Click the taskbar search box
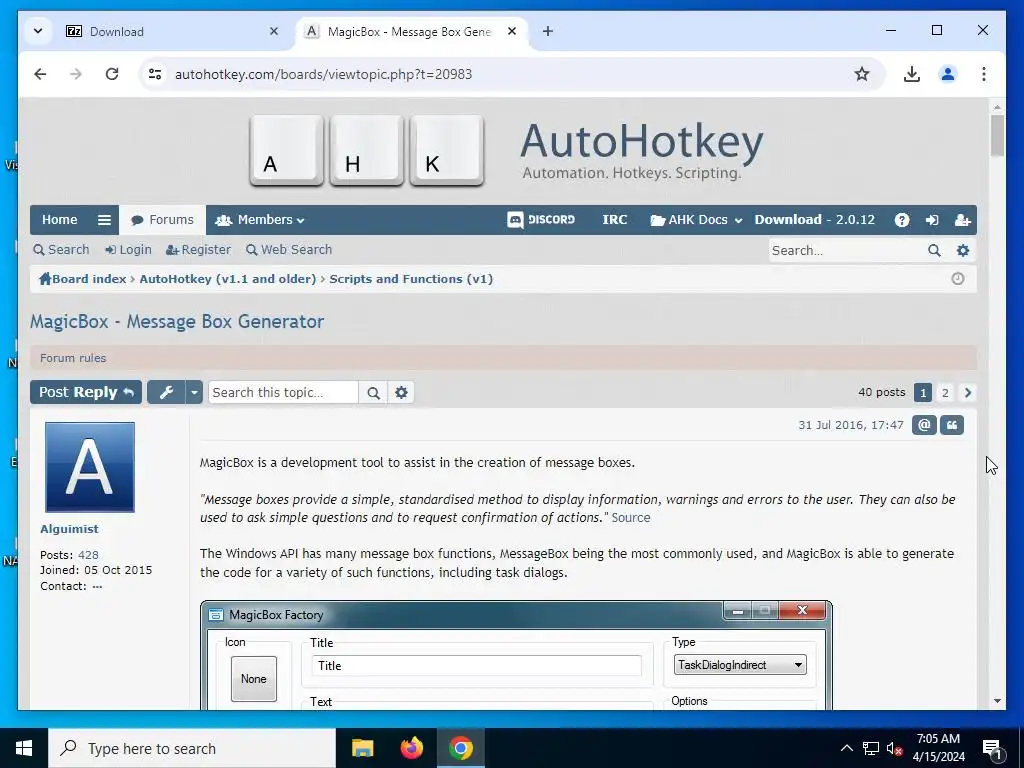The height and width of the screenshot is (768, 1024). tap(192, 748)
